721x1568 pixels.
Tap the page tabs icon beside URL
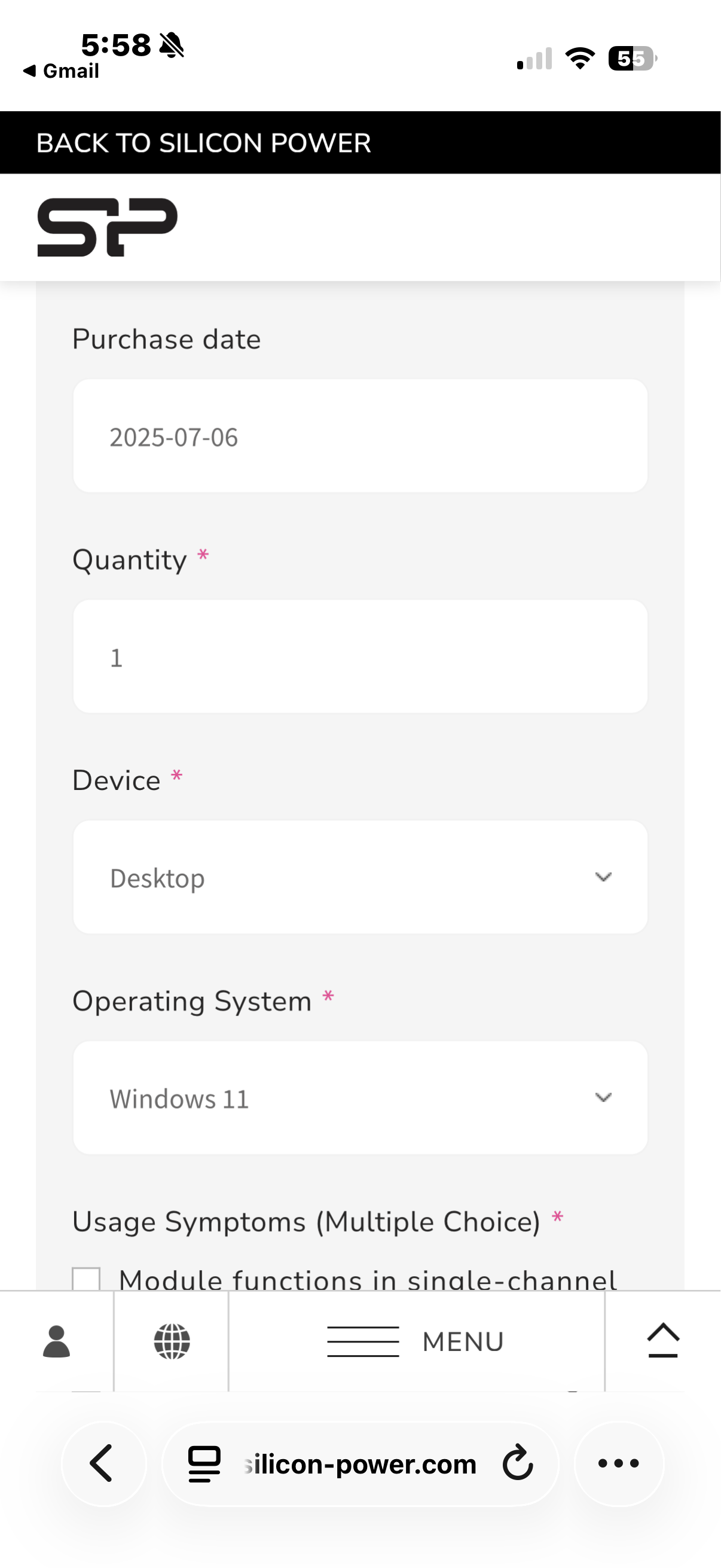click(x=204, y=1463)
